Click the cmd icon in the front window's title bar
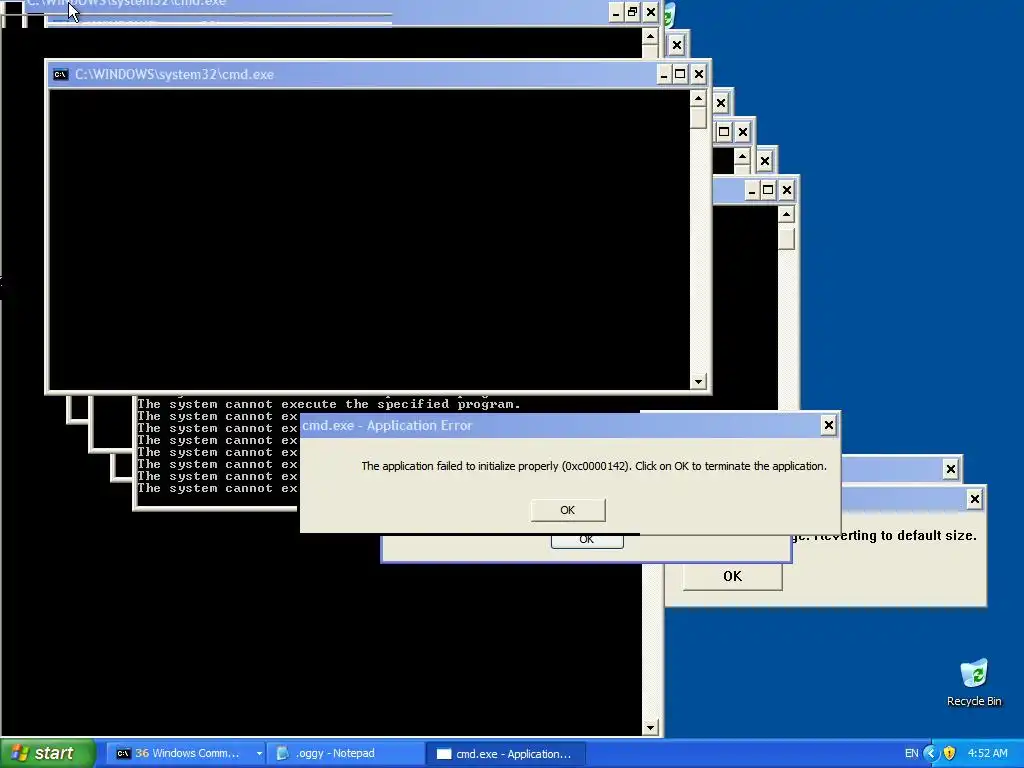 coord(61,74)
